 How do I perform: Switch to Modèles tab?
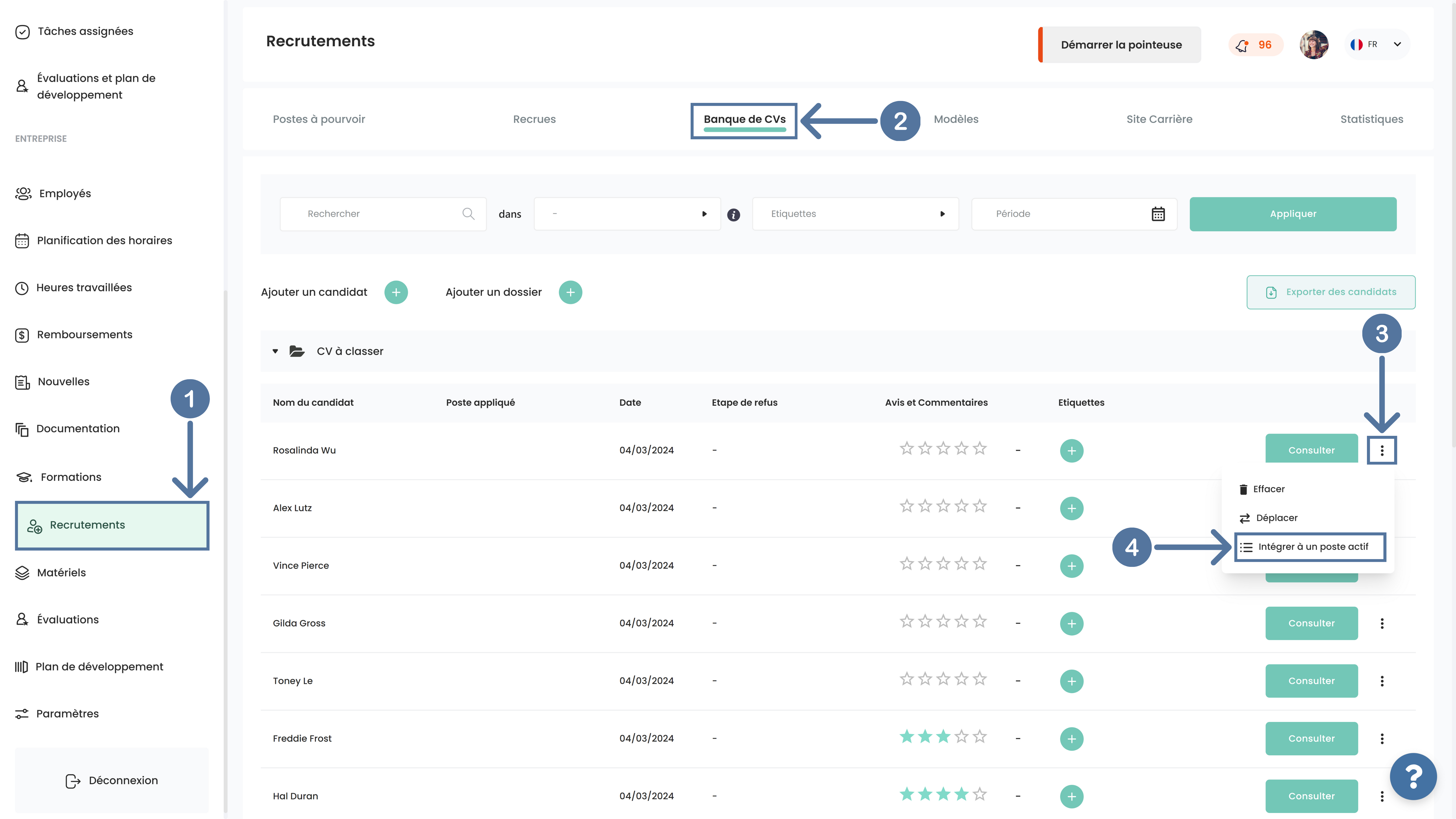[x=956, y=119]
